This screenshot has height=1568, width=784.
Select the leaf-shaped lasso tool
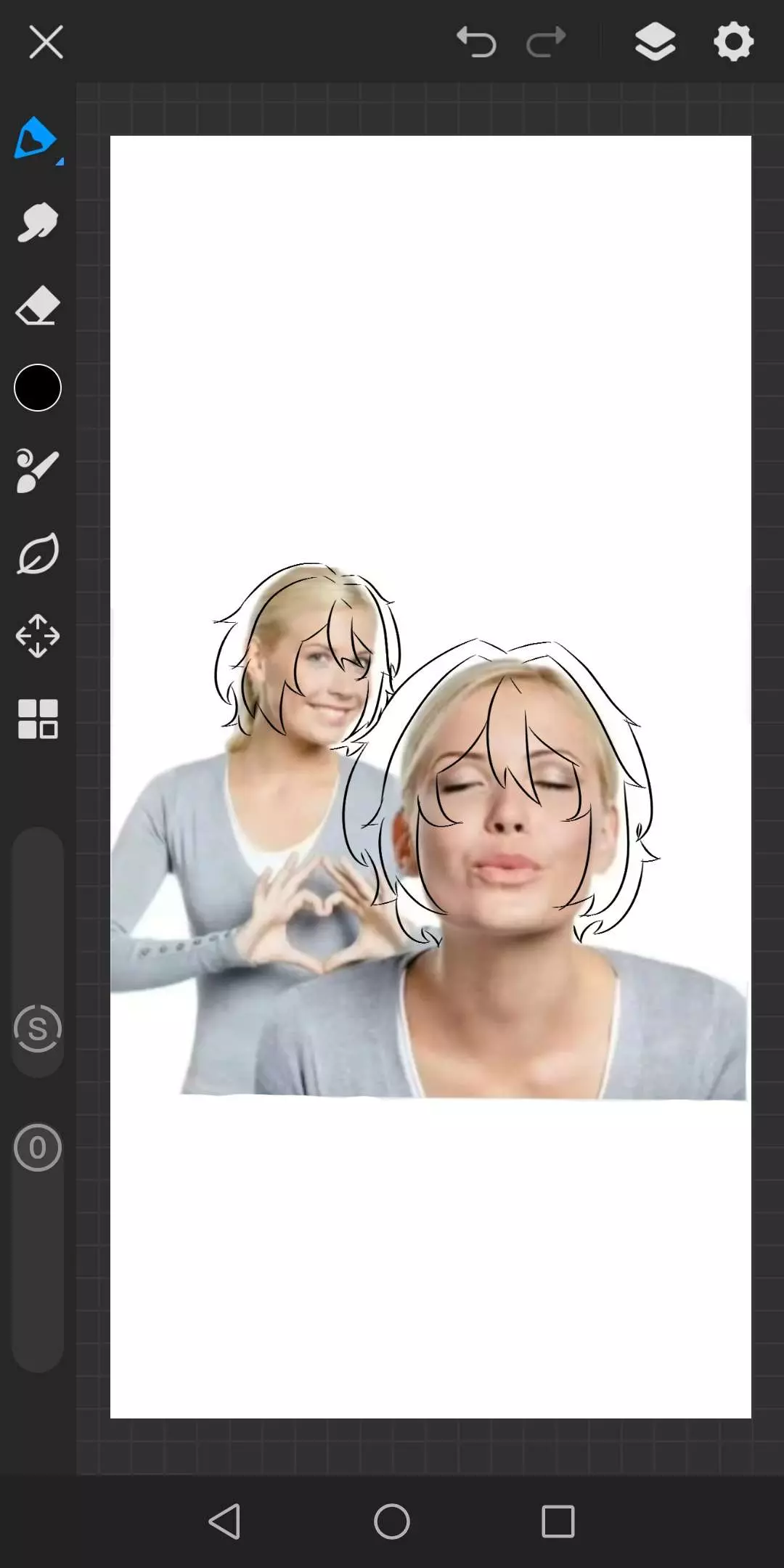coord(38,553)
